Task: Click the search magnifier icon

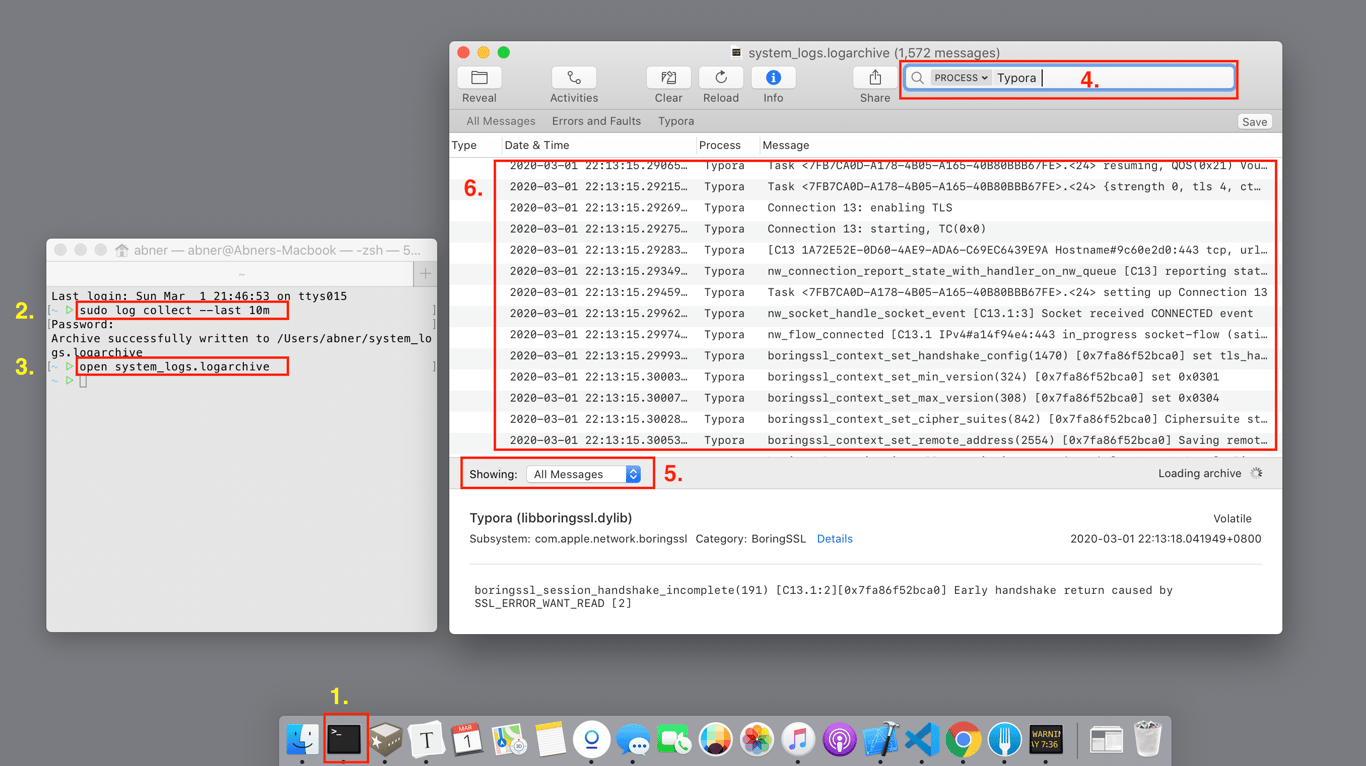Action: [x=917, y=78]
